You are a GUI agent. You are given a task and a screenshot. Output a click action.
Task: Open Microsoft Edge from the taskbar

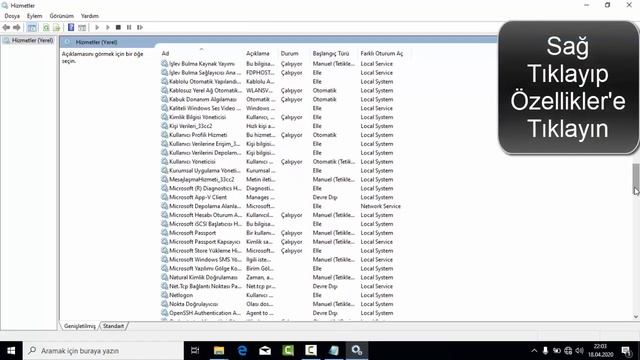pos(242,351)
